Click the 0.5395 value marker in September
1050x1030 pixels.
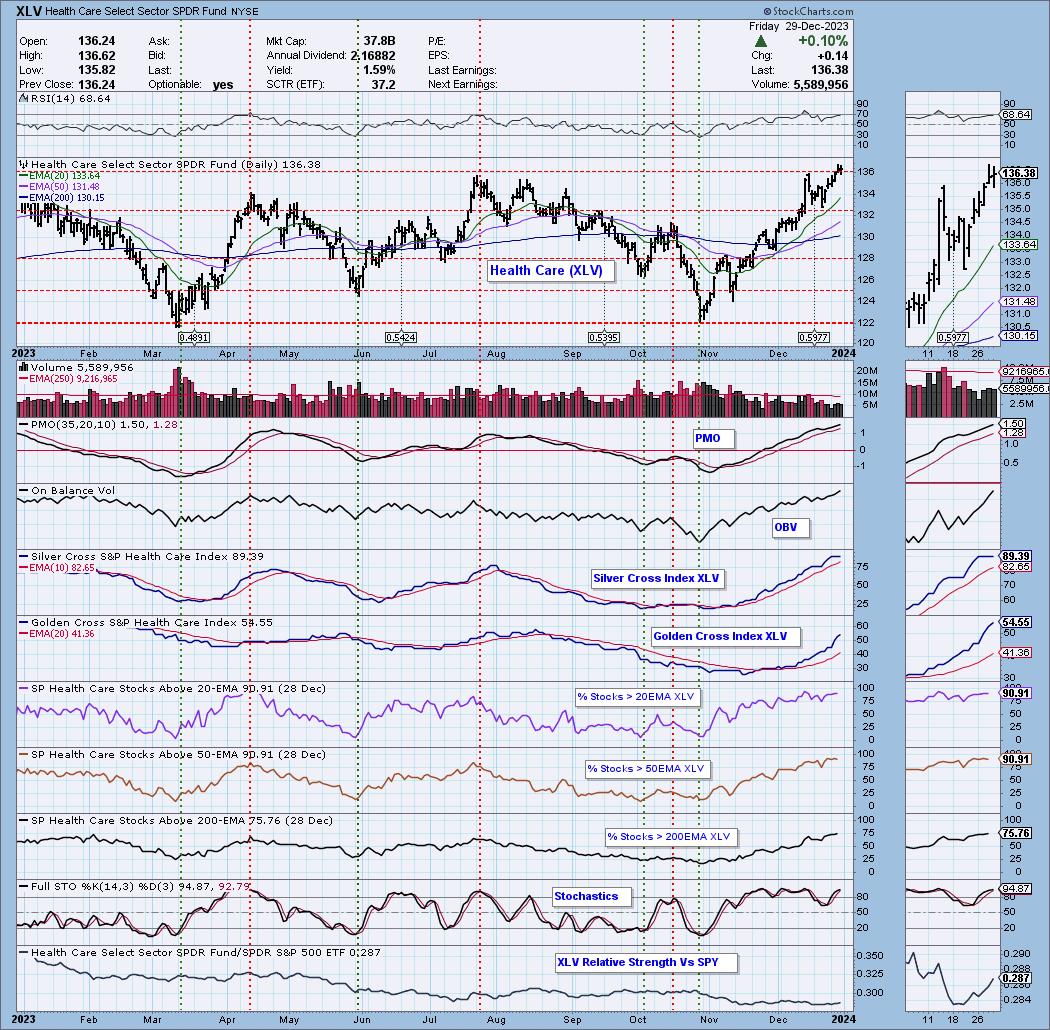[x=603, y=338]
